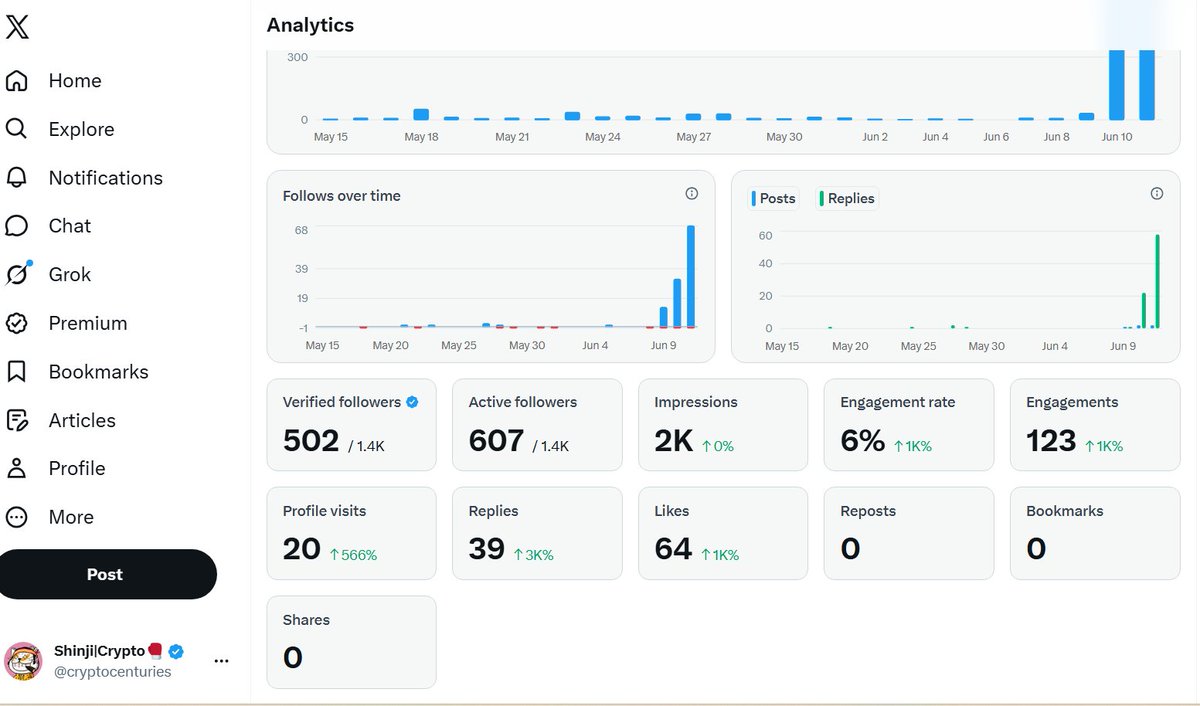Click the Profile person icon
The image size is (1200, 706).
pyautogui.click(x=17, y=468)
